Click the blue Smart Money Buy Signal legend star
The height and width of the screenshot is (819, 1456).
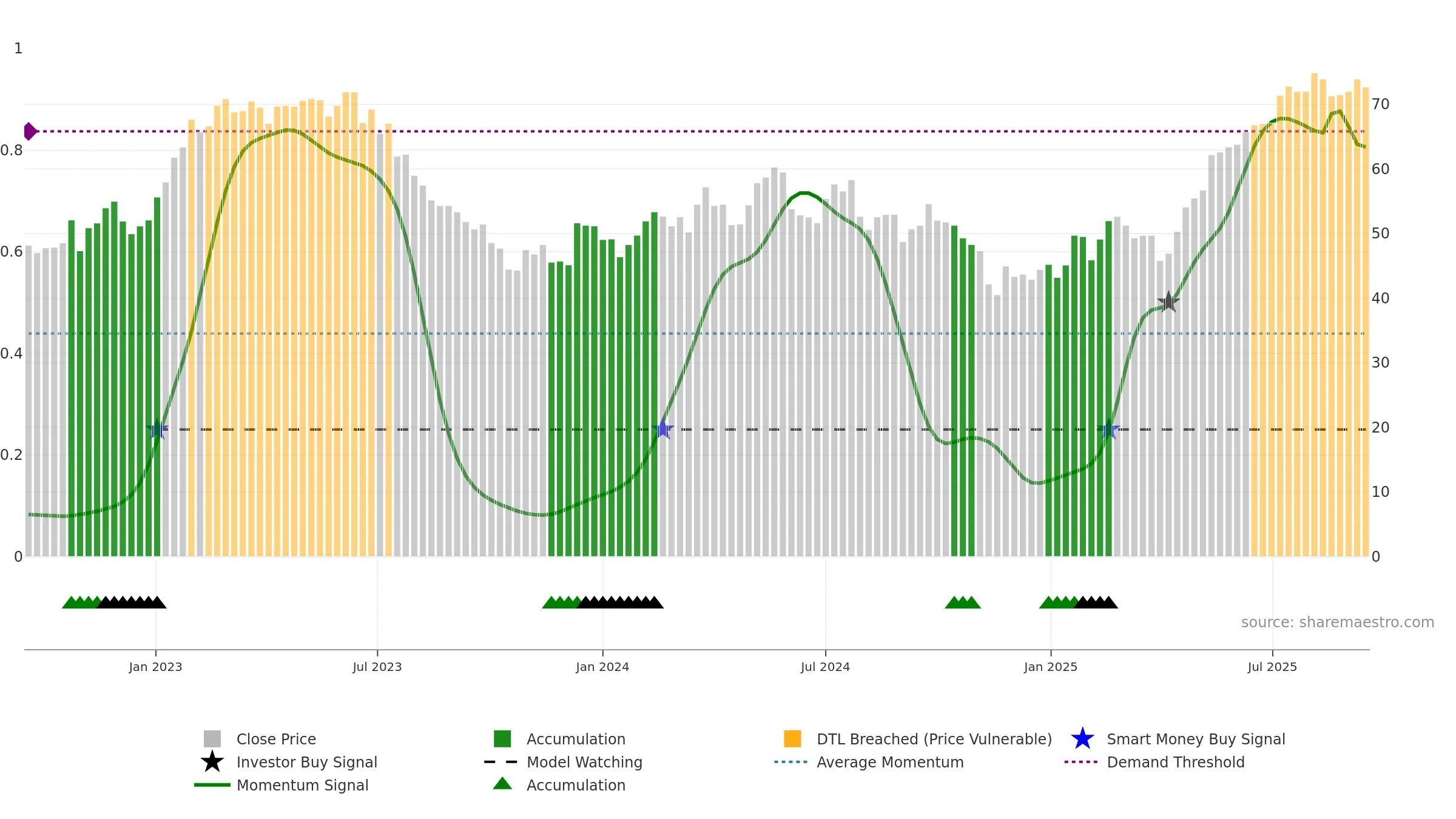(x=1082, y=739)
